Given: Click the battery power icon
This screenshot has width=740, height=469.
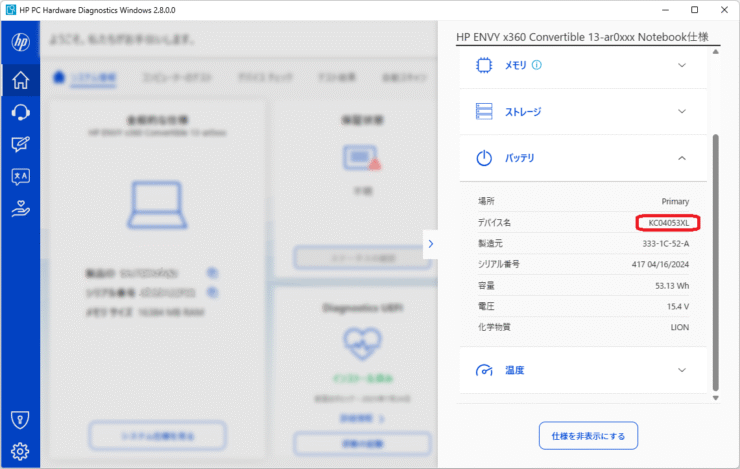Looking at the screenshot, I should click(484, 158).
